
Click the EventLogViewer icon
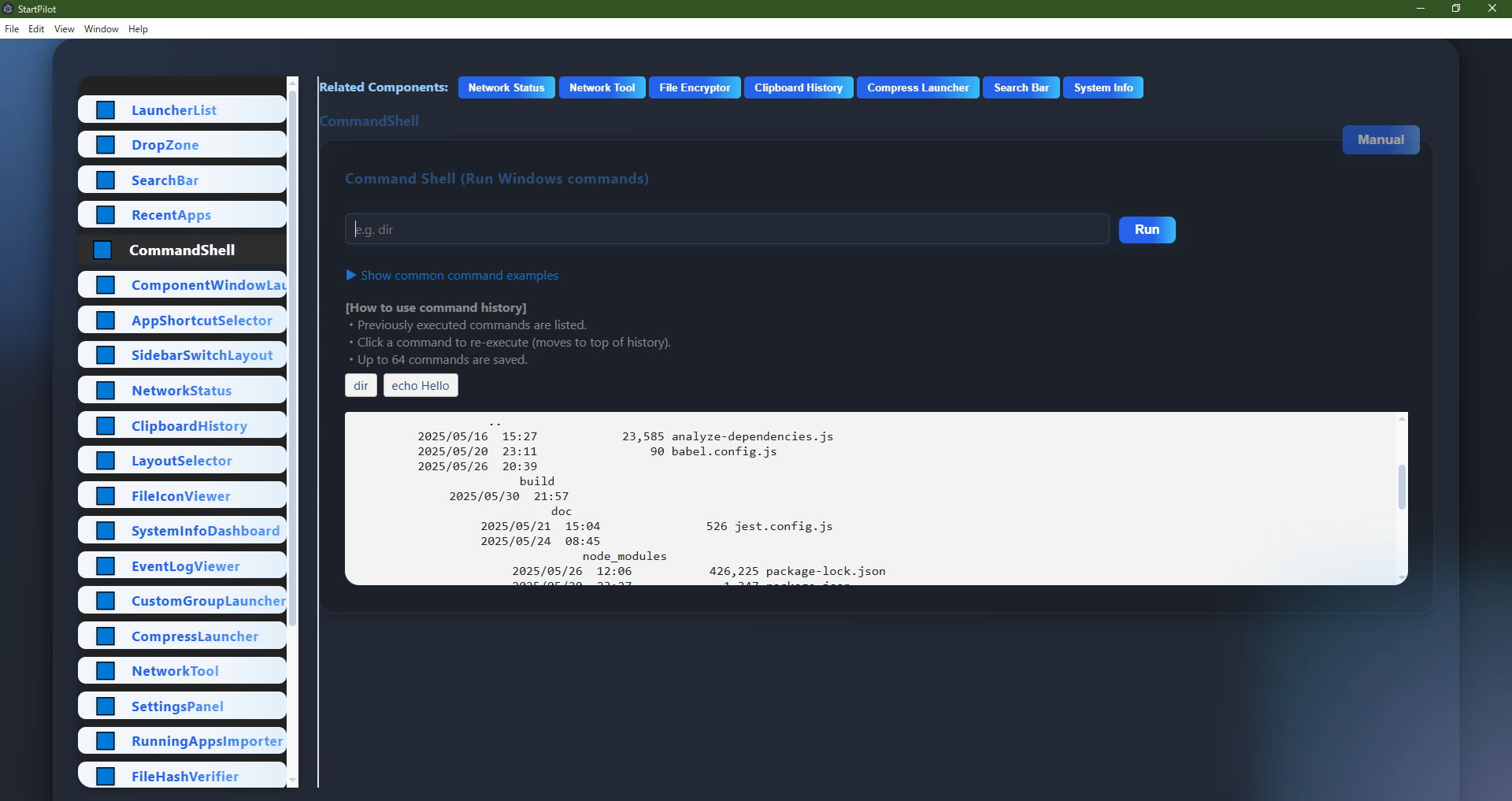point(106,566)
